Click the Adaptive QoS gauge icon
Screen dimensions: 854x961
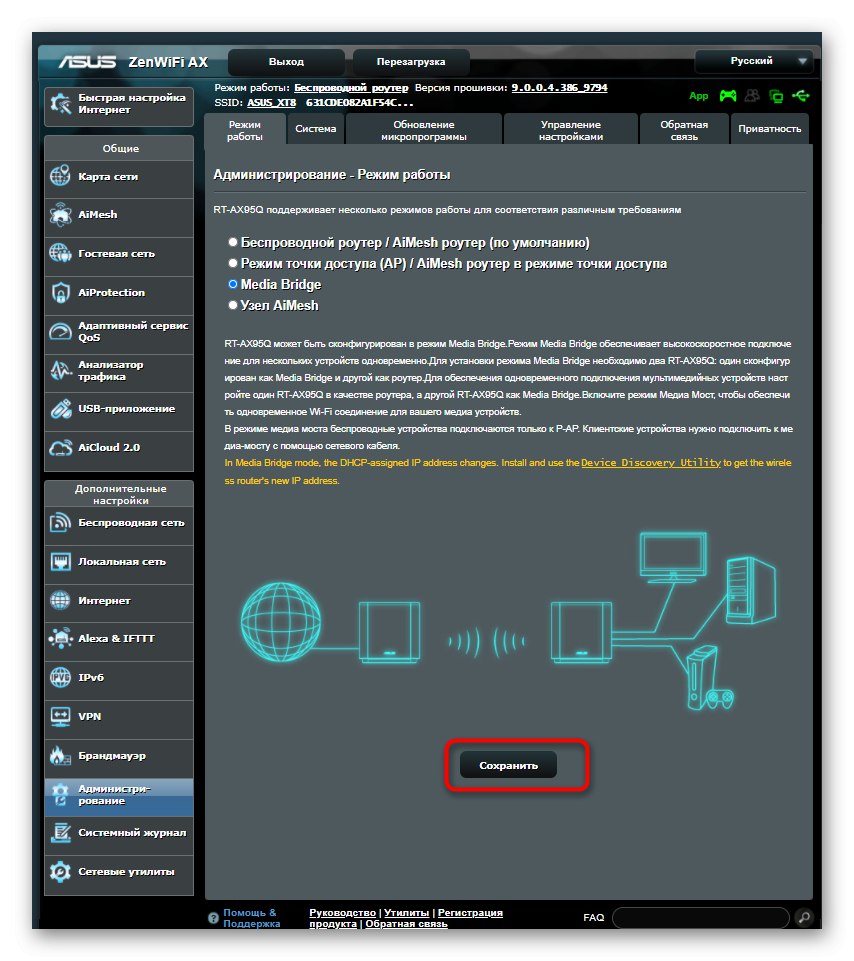(x=60, y=332)
